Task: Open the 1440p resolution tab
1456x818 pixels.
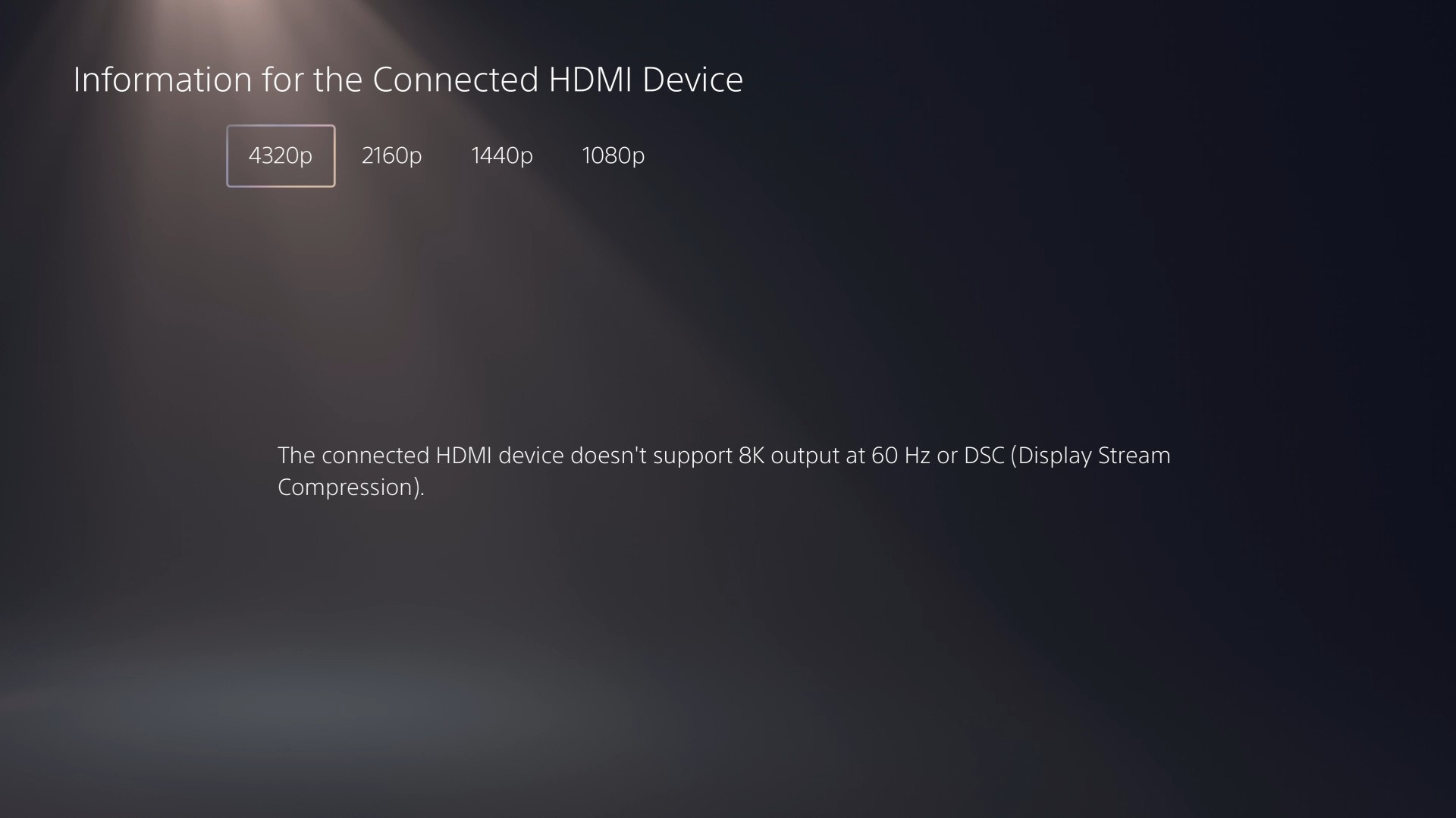Action: coord(502,155)
